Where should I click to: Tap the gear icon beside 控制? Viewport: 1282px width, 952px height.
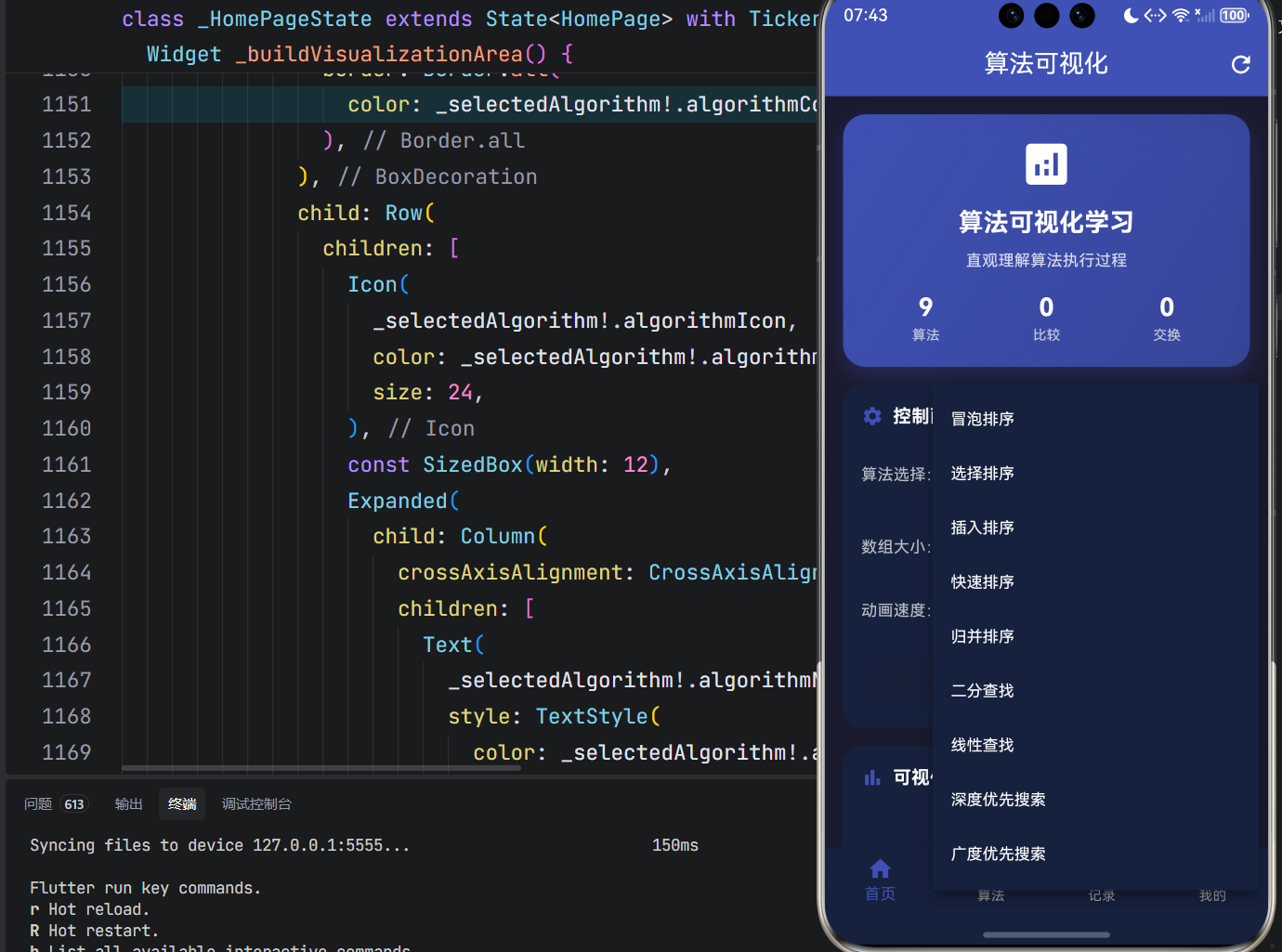point(872,416)
